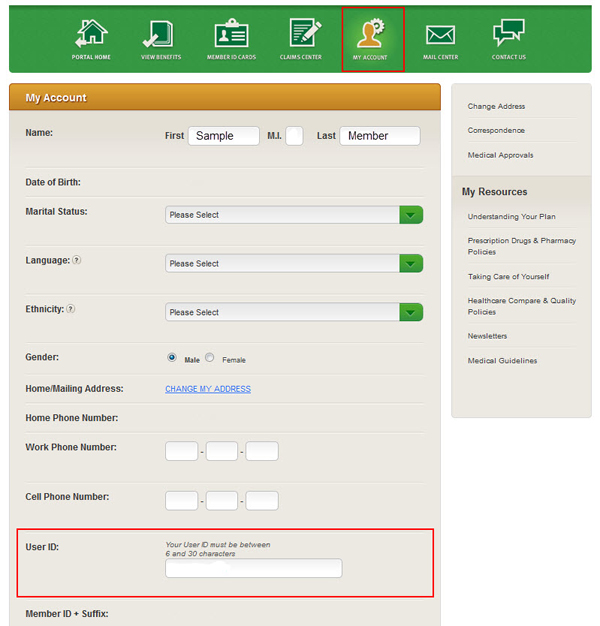Expand the Ethnicity dropdown
Image resolution: width=600 pixels, height=626 pixels.
tap(294, 312)
